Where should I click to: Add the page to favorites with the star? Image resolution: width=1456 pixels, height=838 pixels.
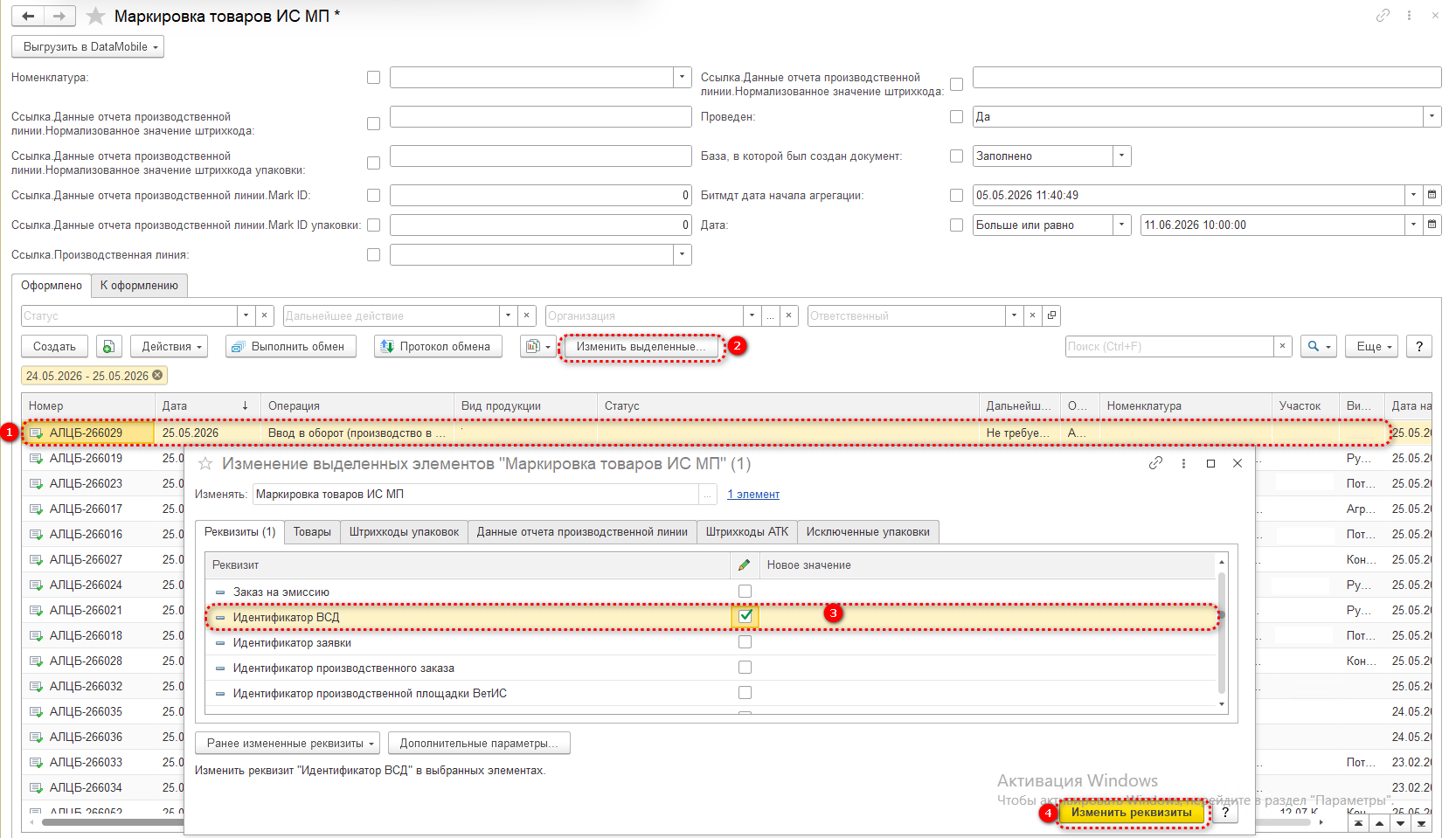96,16
